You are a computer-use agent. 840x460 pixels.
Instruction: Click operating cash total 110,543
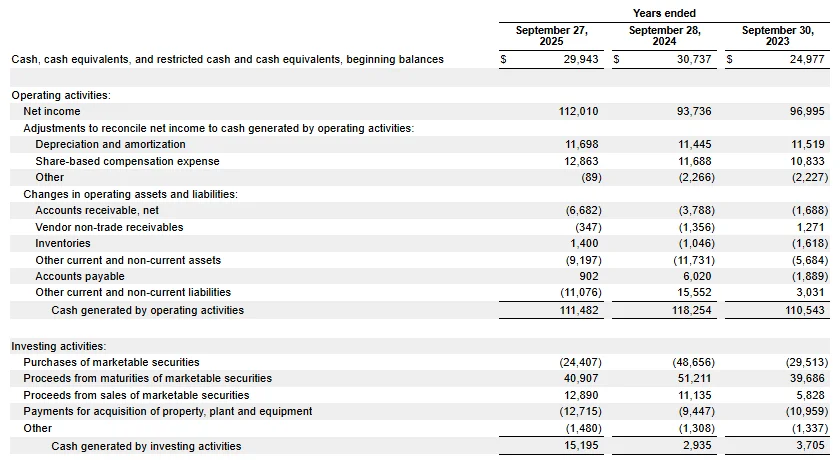(805, 311)
